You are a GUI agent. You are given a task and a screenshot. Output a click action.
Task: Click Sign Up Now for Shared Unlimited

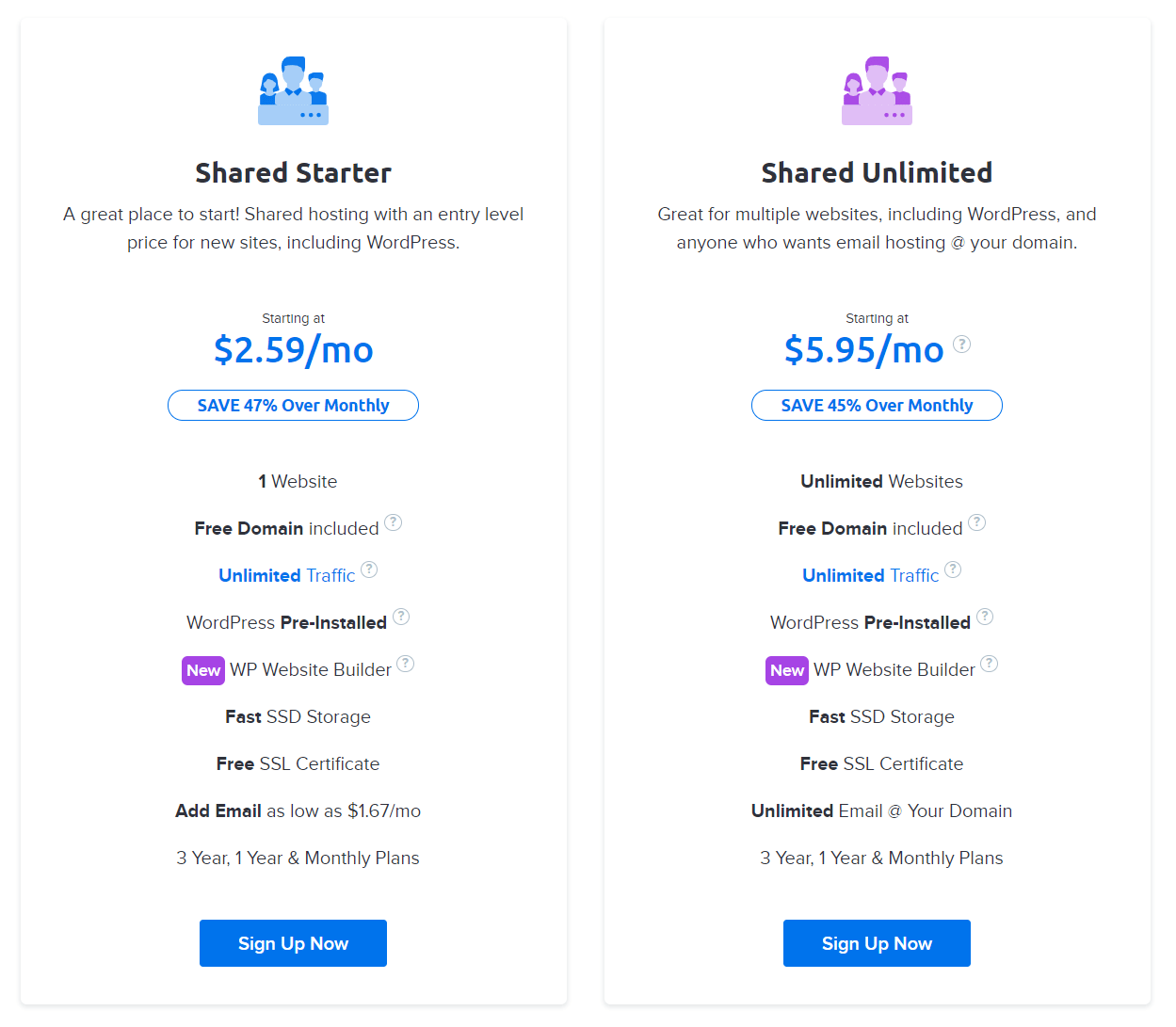point(877,943)
